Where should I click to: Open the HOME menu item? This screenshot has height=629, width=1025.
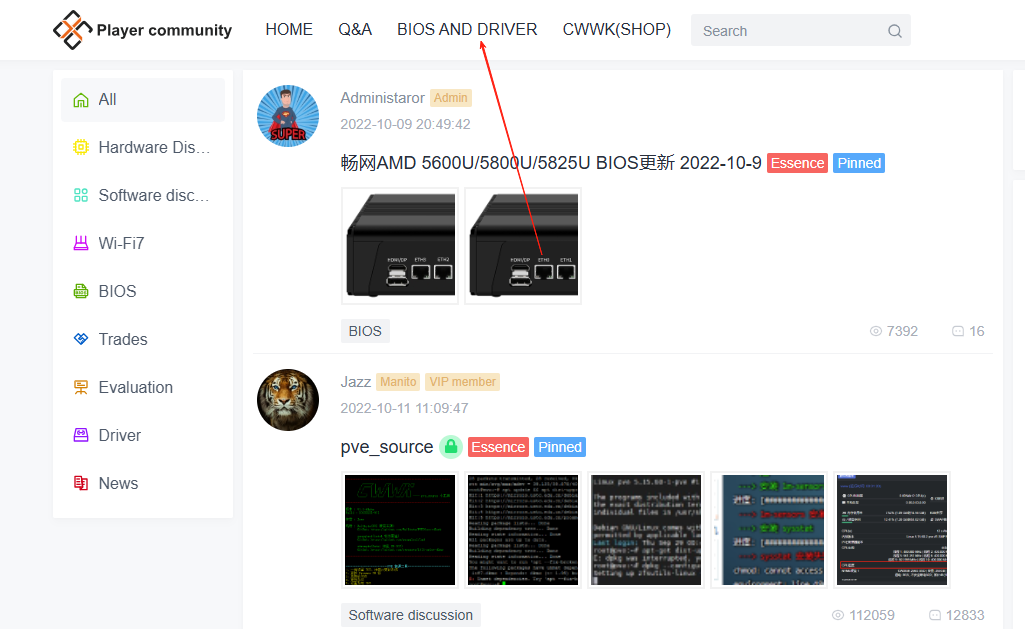coord(289,29)
